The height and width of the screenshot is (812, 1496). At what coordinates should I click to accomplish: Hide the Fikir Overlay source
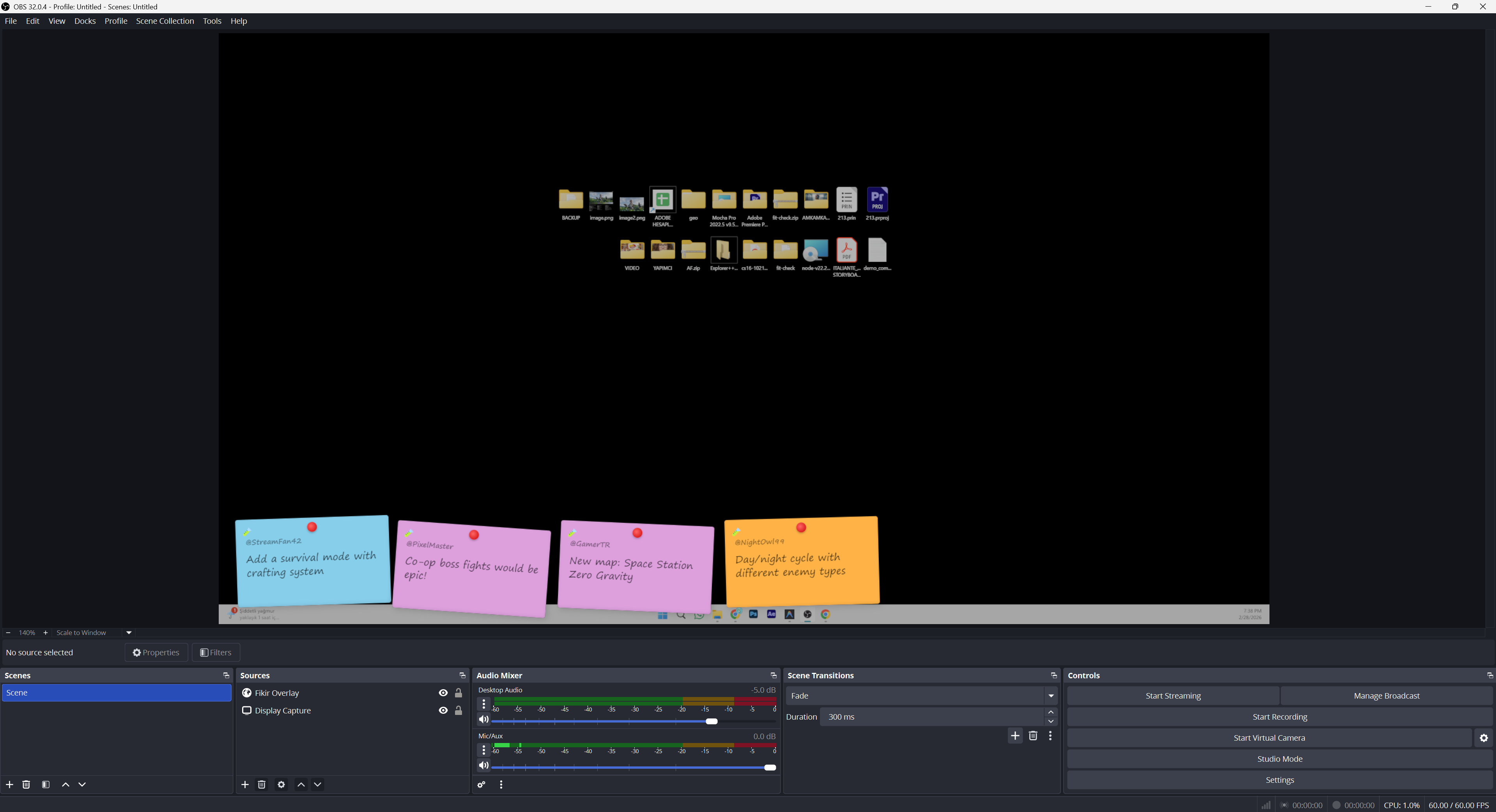coord(443,693)
